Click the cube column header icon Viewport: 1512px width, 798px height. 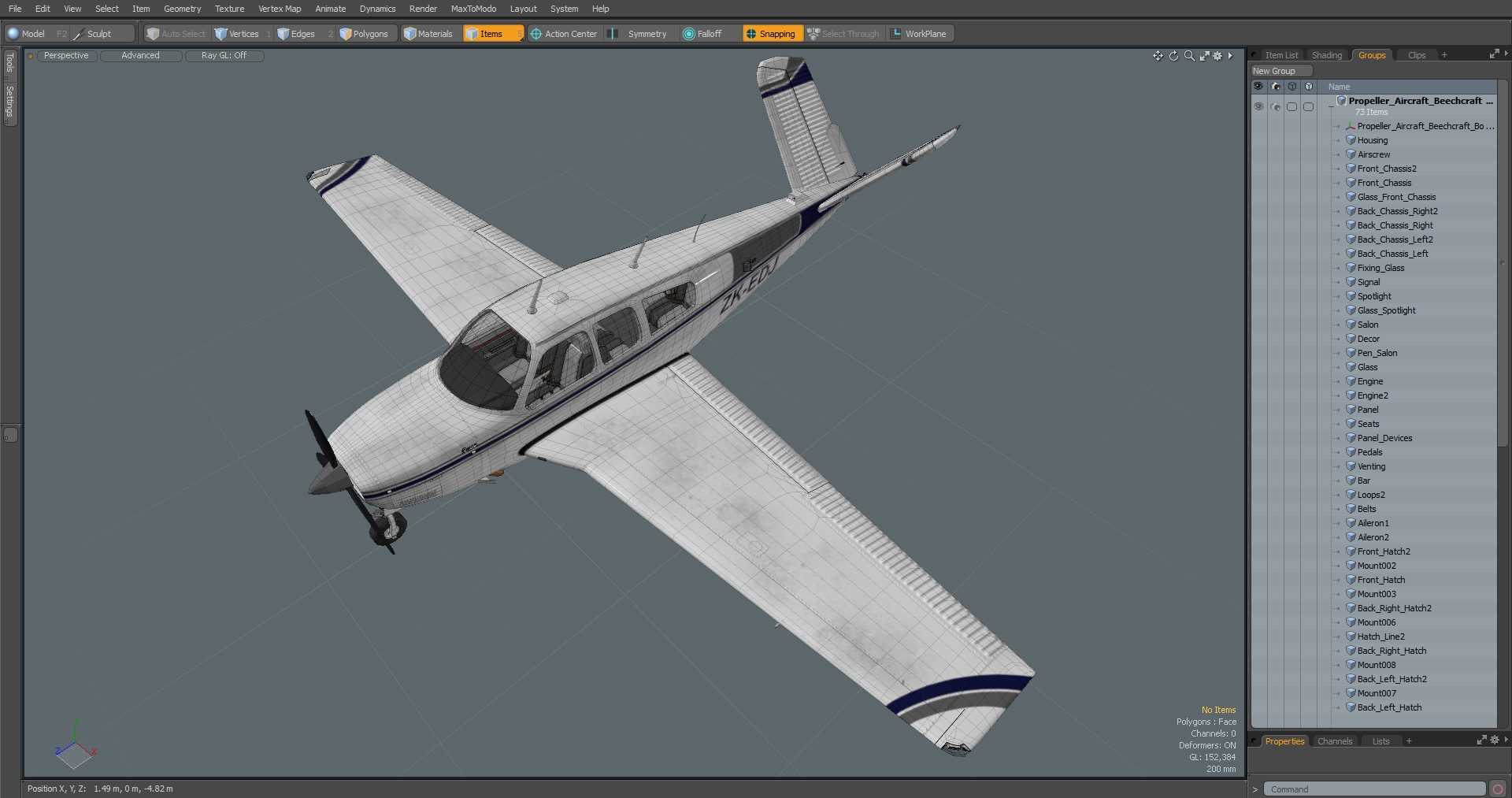1292,87
